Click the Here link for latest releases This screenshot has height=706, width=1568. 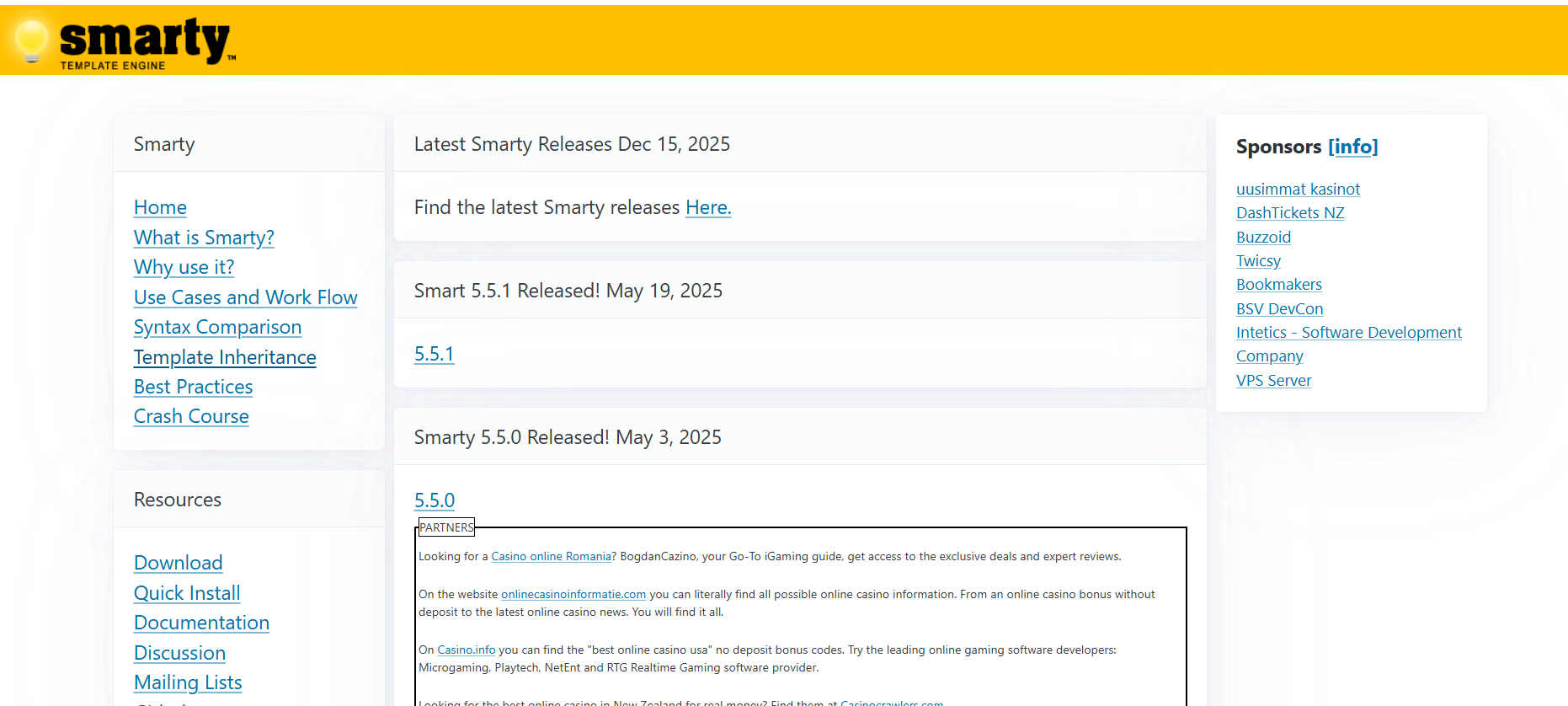click(x=707, y=207)
